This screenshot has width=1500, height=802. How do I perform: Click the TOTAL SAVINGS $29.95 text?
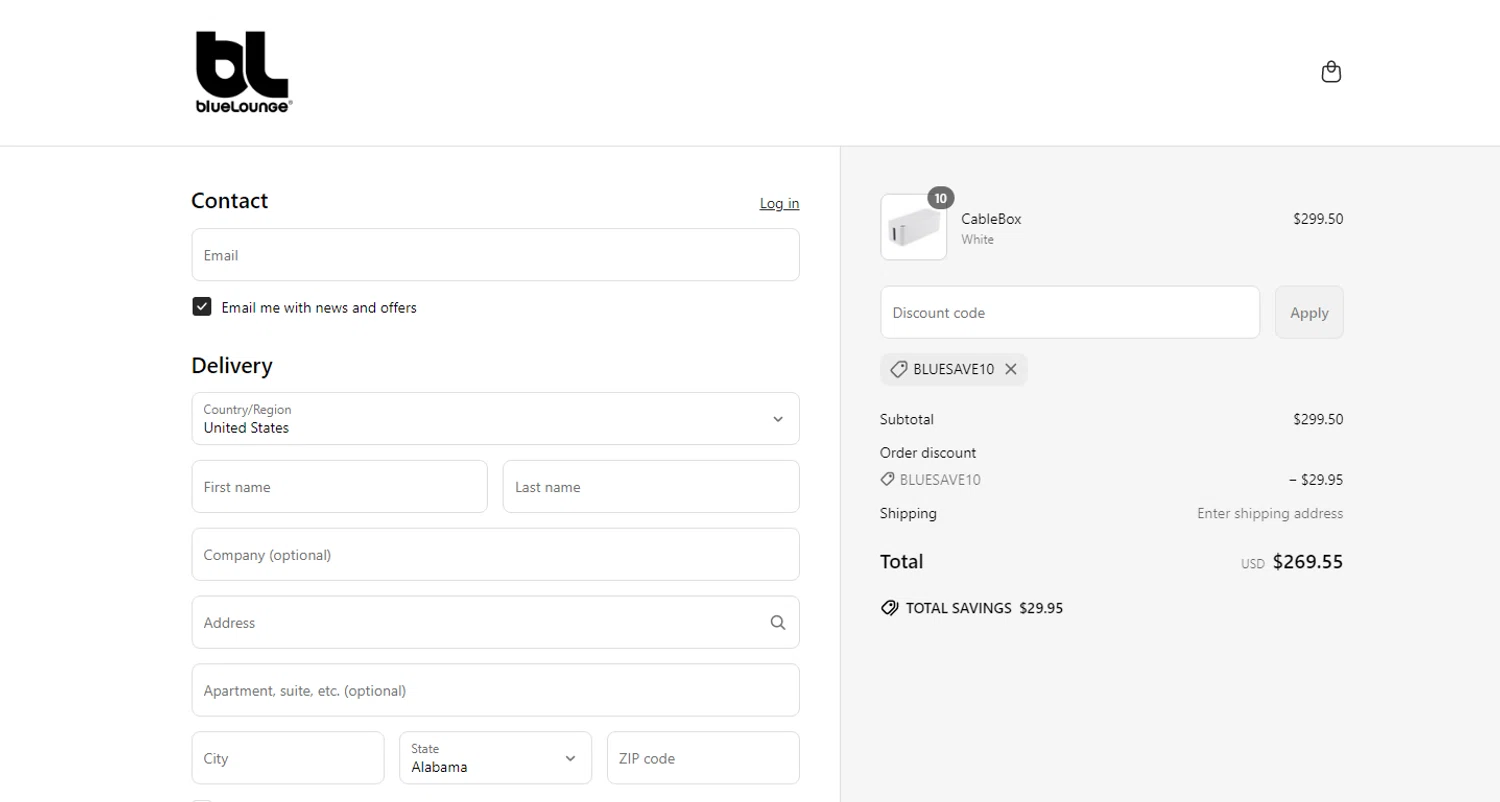click(984, 608)
